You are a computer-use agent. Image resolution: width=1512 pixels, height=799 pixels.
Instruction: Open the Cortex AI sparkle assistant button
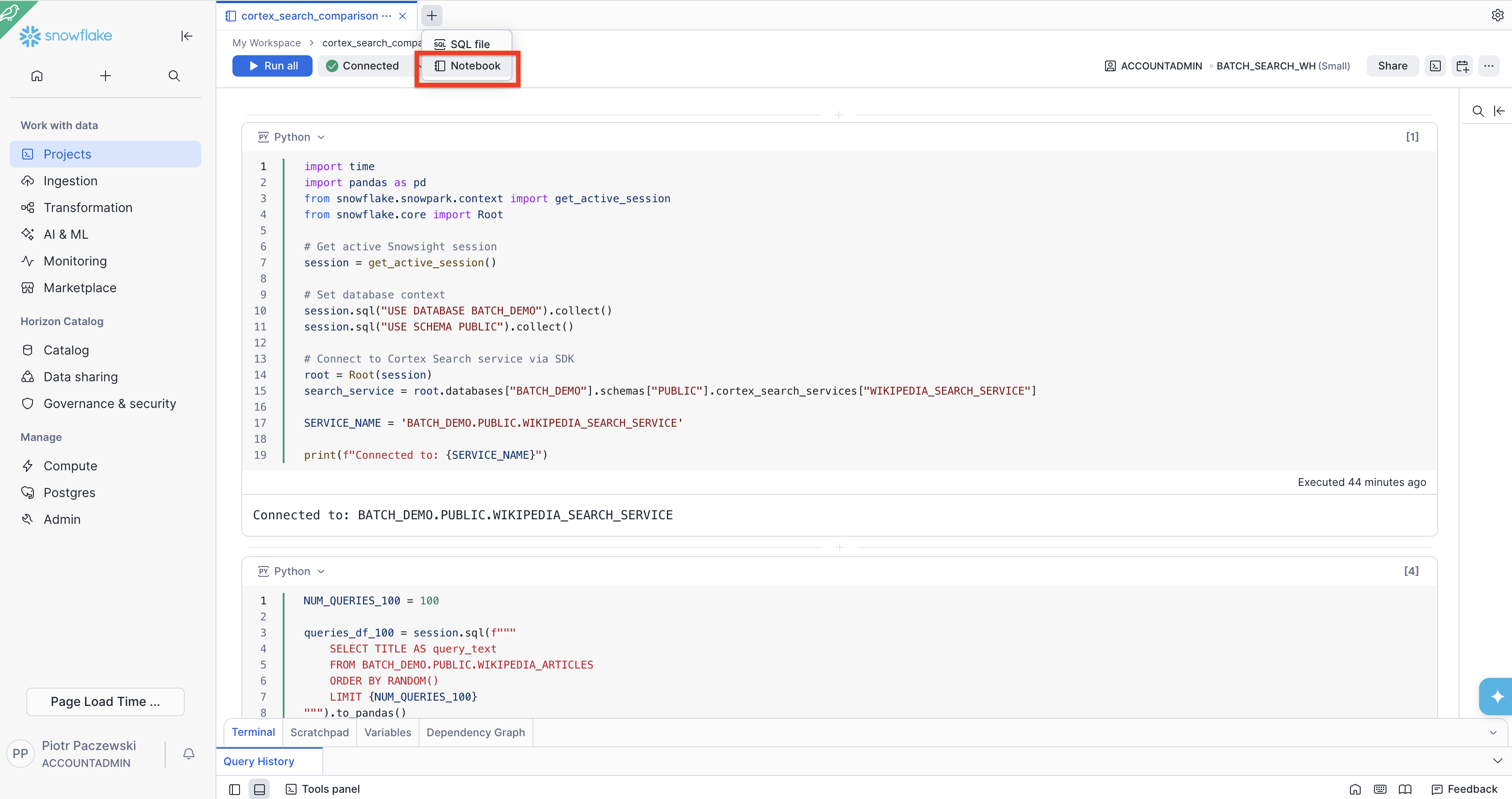(1497, 696)
